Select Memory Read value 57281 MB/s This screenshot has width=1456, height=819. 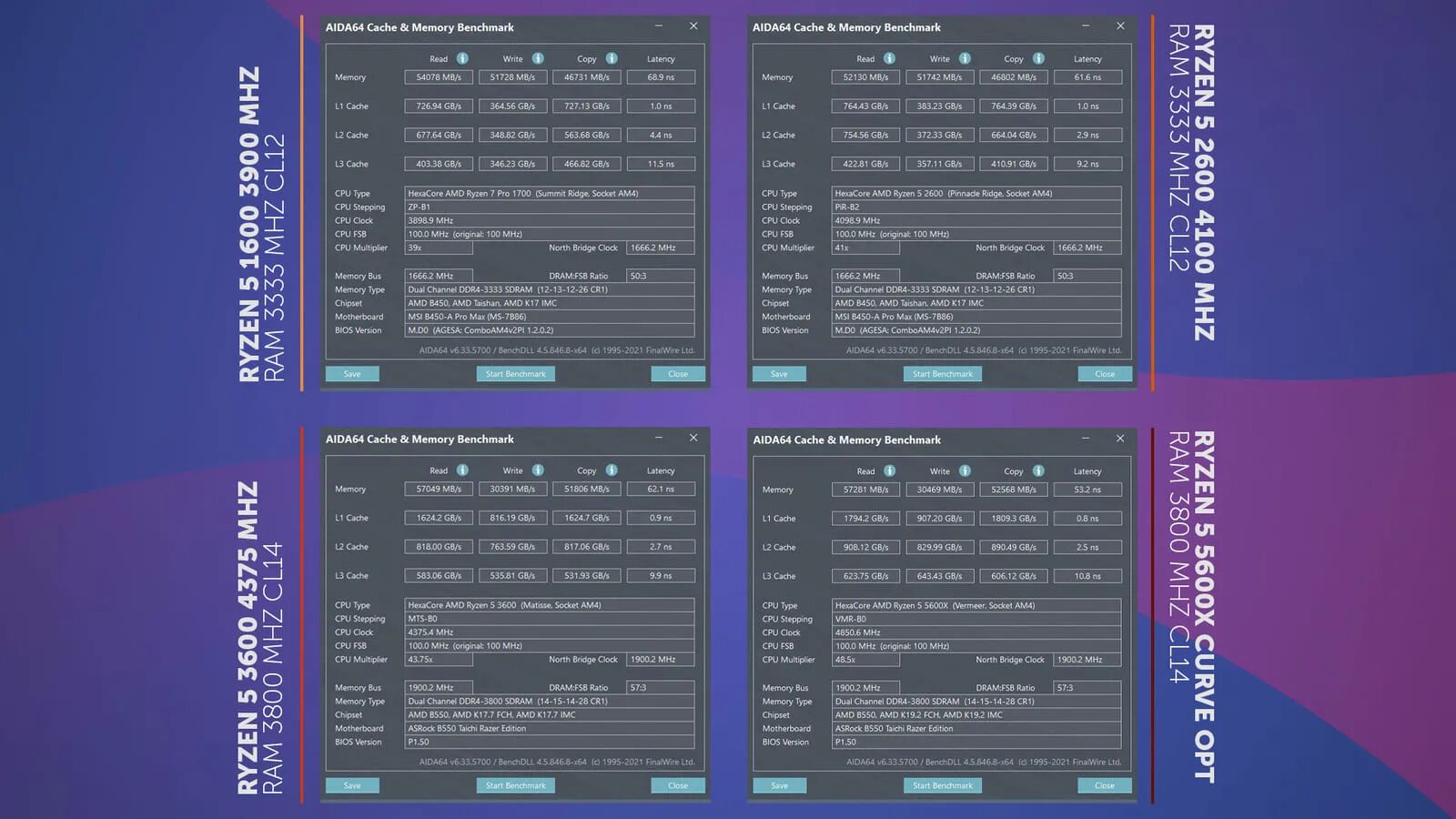point(865,490)
